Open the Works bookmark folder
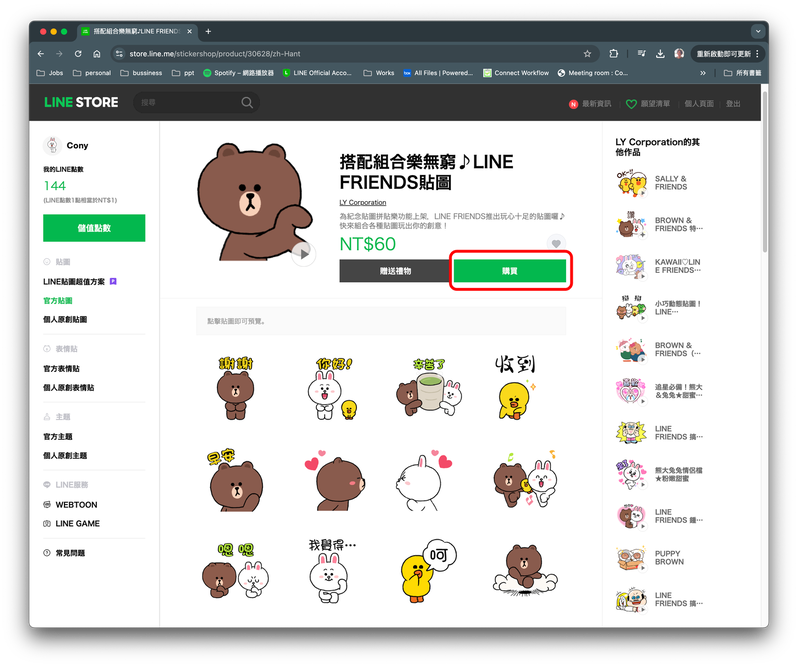The height and width of the screenshot is (667, 799). tap(379, 73)
